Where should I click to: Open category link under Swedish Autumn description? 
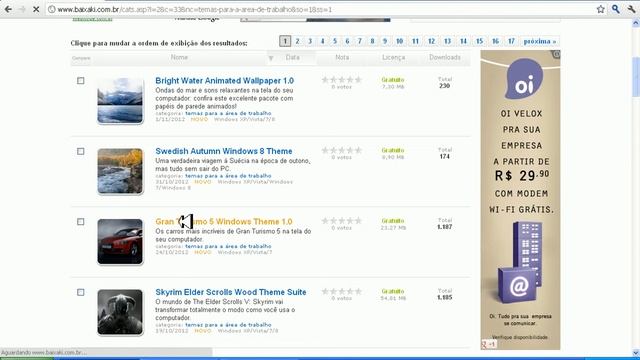point(228,176)
